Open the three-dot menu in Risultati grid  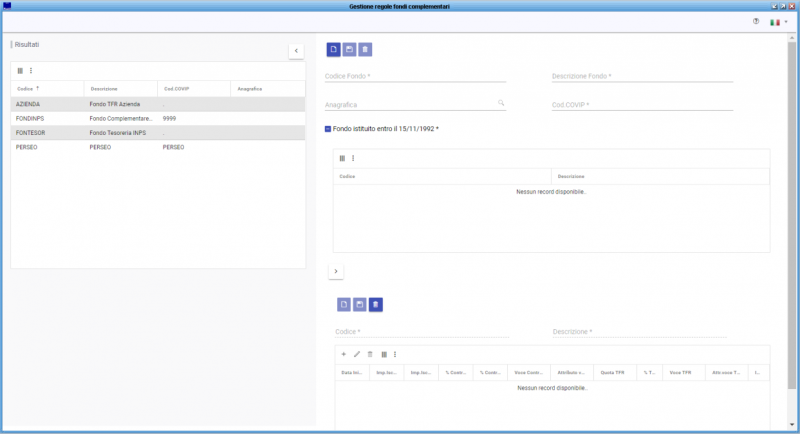click(31, 71)
